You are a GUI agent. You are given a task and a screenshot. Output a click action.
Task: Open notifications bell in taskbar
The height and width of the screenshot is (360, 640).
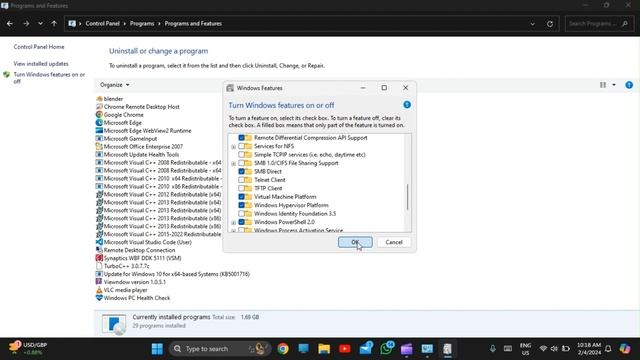[x=608, y=349]
